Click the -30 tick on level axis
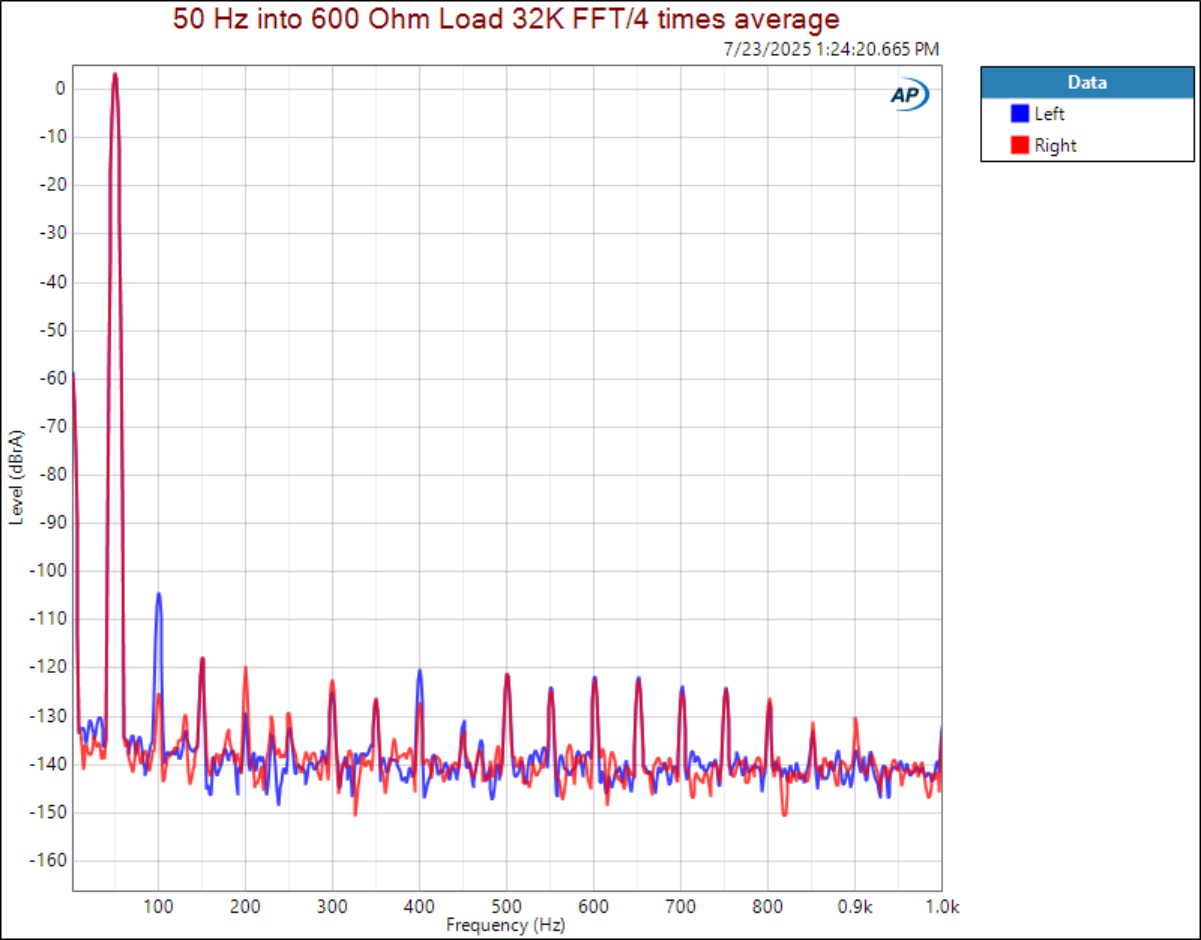The image size is (1201, 940). (x=52, y=233)
